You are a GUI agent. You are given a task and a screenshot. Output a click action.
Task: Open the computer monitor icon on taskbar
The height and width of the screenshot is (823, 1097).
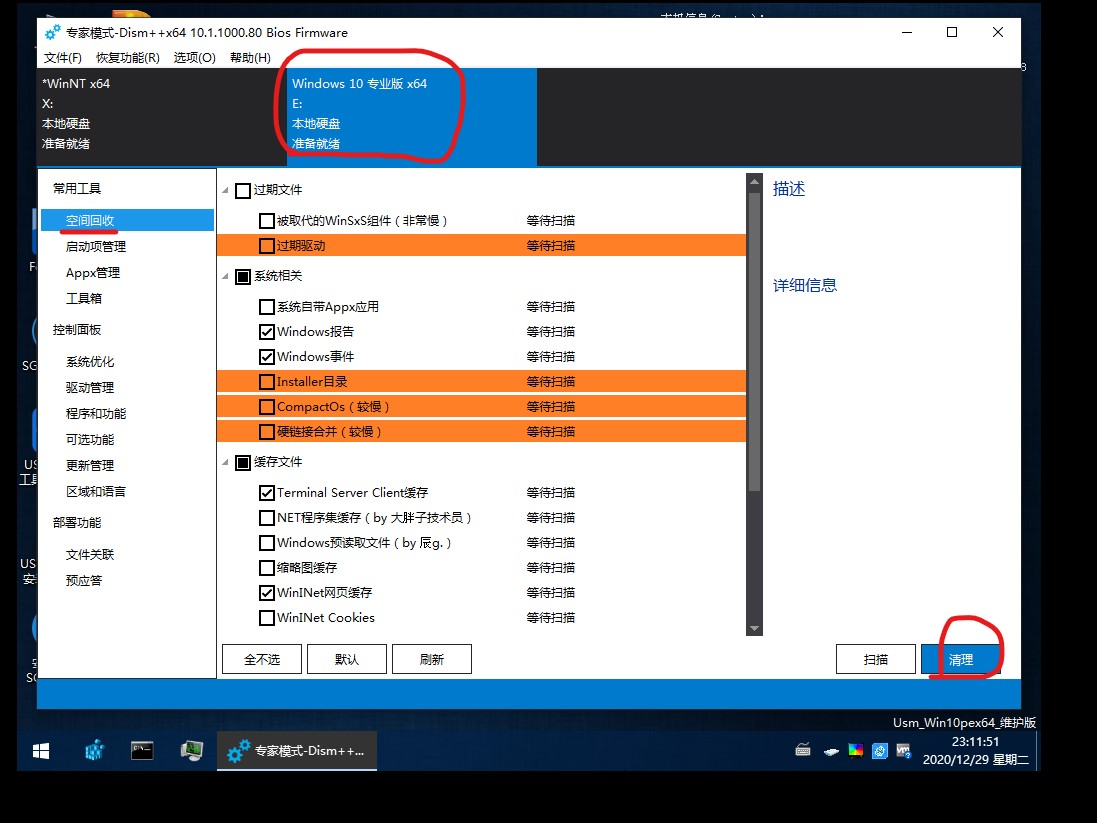(x=192, y=751)
